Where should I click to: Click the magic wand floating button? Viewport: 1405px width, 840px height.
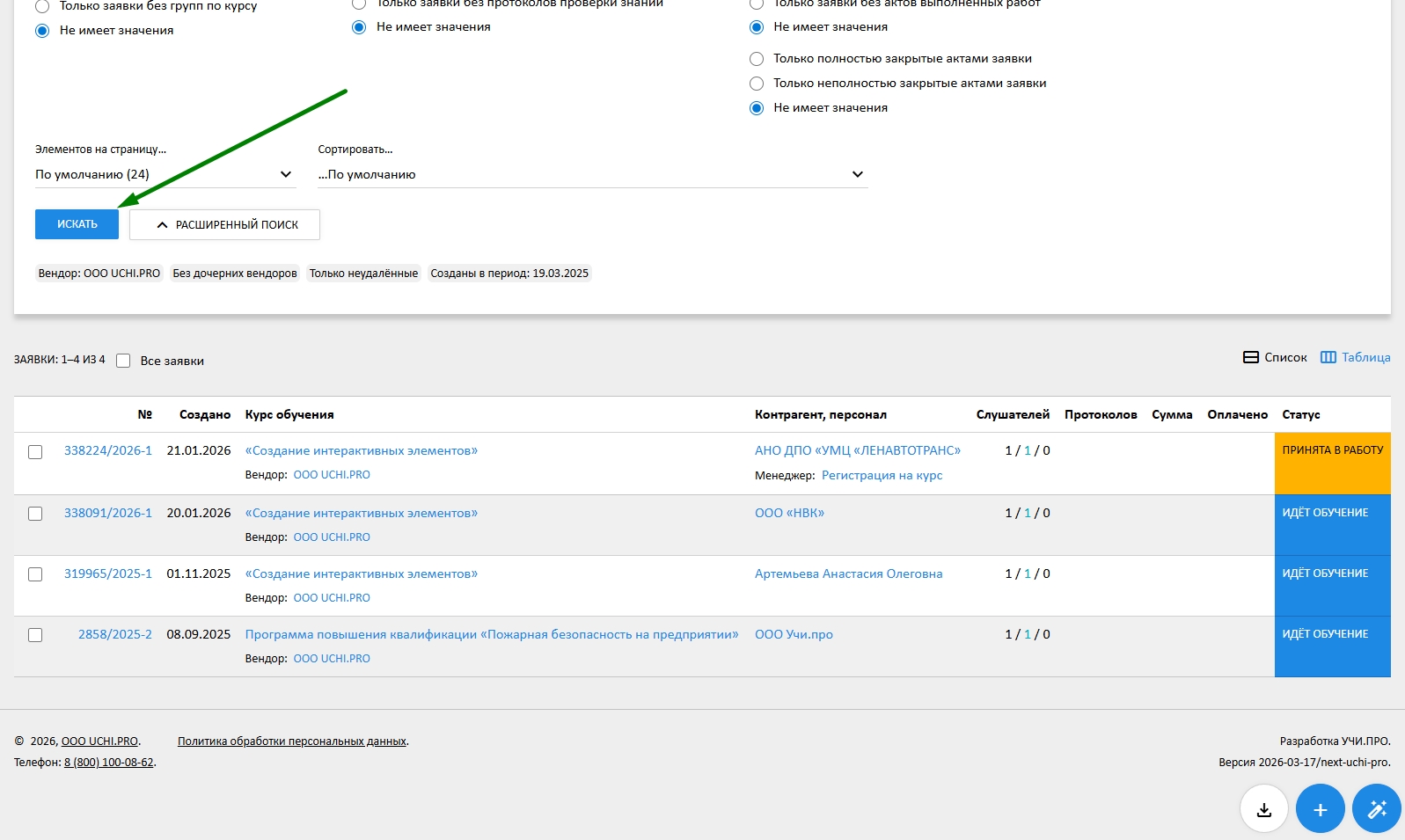[1377, 809]
